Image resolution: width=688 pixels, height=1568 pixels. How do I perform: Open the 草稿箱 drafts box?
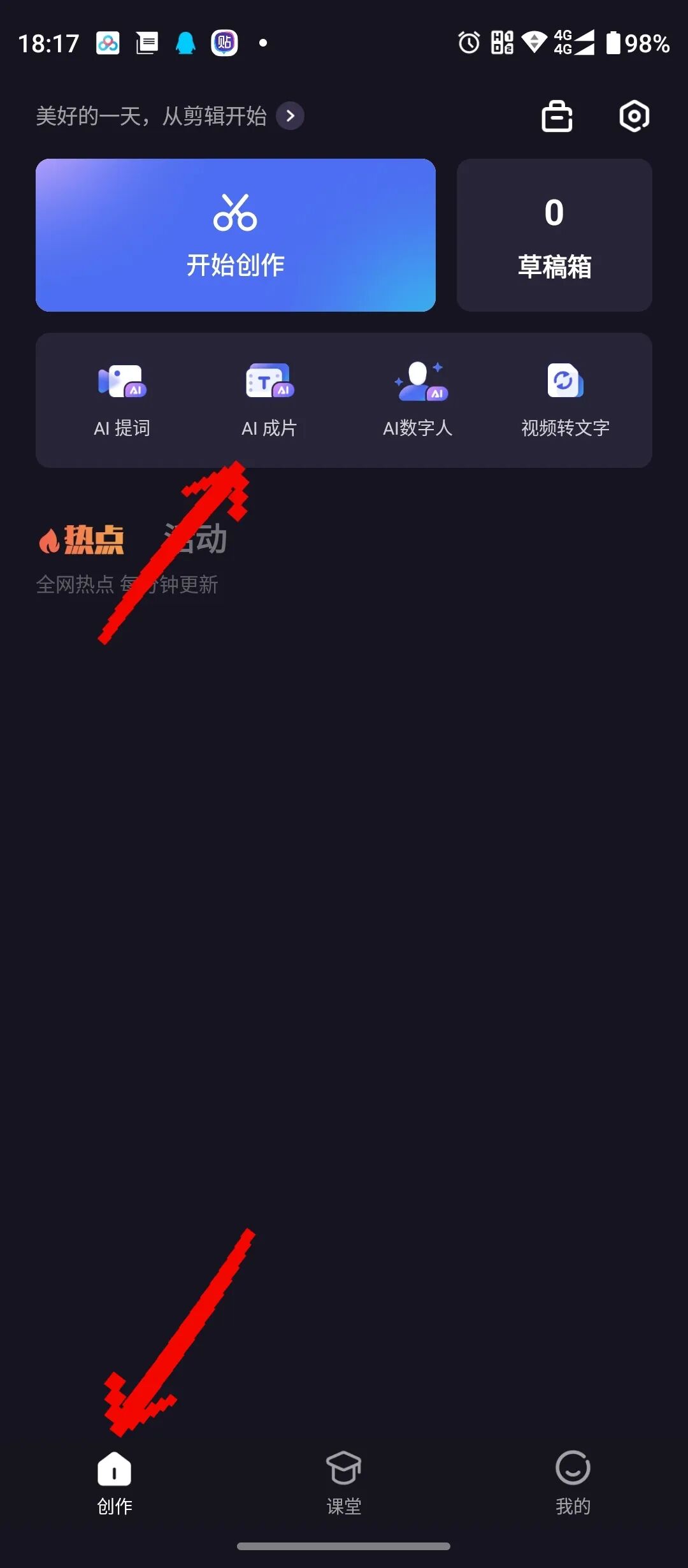point(554,235)
